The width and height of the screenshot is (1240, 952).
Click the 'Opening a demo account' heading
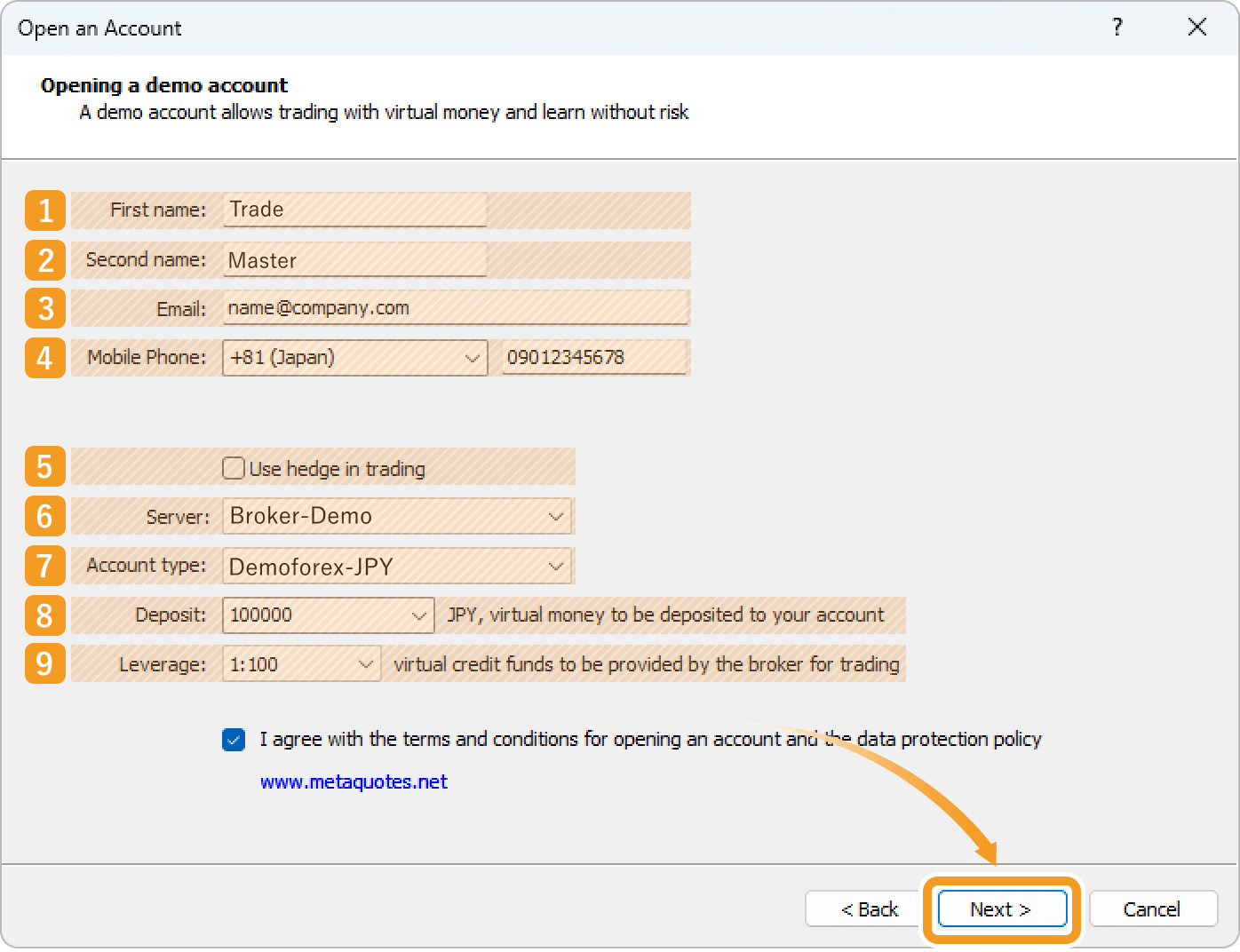point(164,85)
